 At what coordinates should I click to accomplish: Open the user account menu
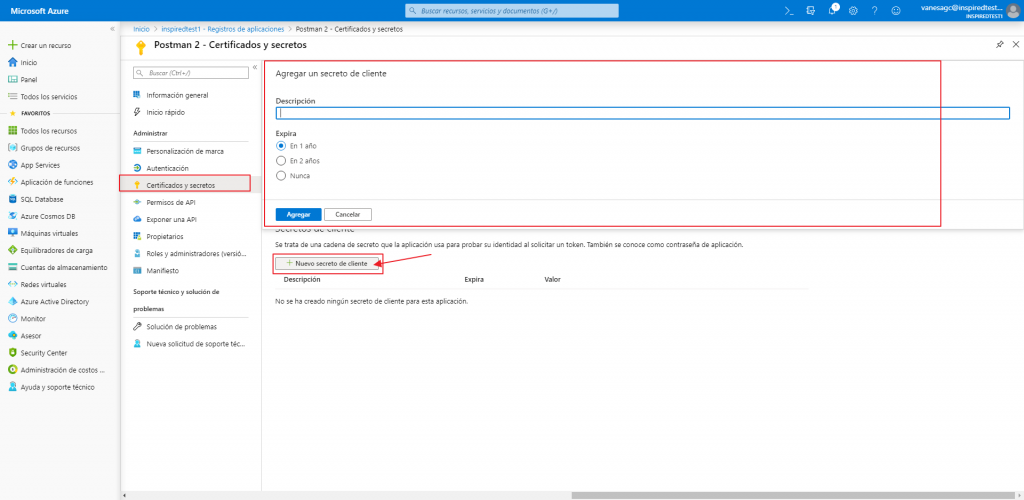click(x=960, y=10)
